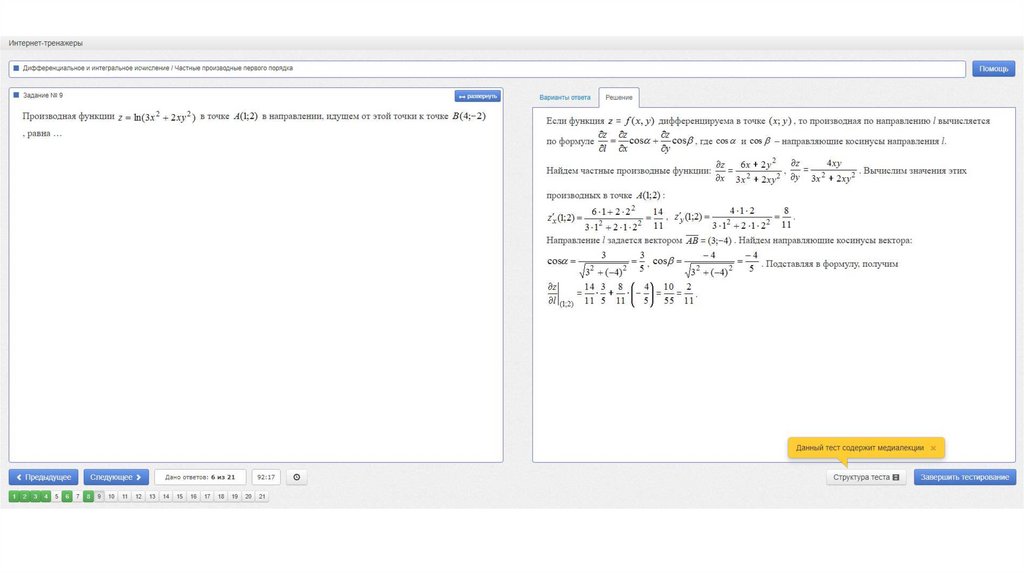Viewport: 1024px width, 574px height.
Task: Click the clock timer icon button
Action: coord(297,478)
